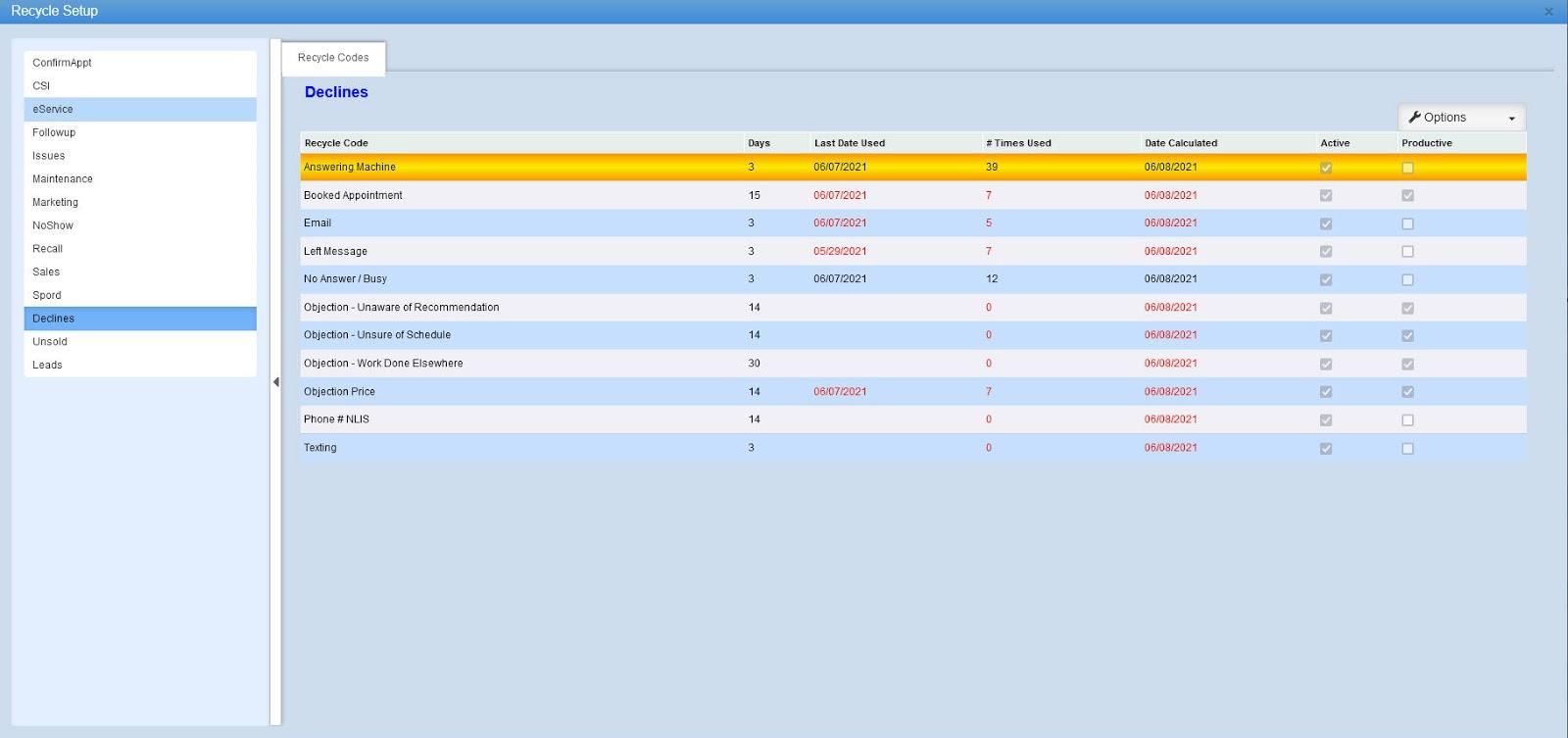This screenshot has width=1568, height=738.
Task: Select eService in the left list
Action: pyautogui.click(x=53, y=109)
